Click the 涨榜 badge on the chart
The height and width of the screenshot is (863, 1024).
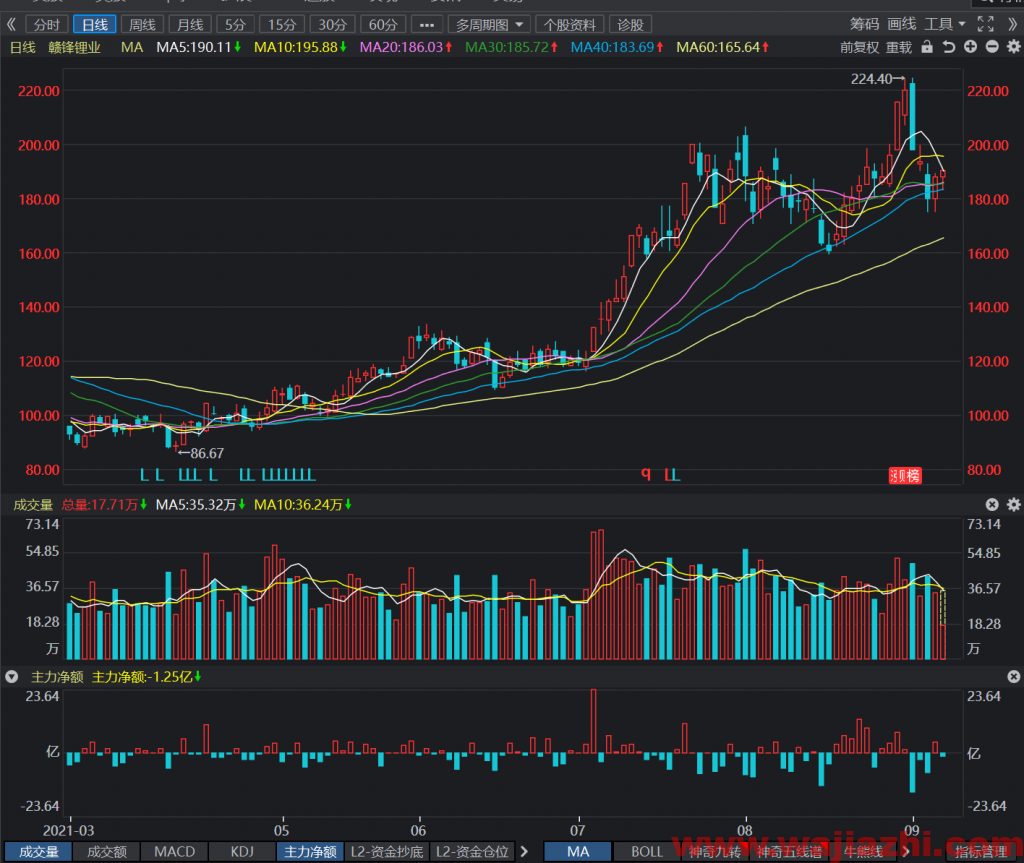pos(905,476)
